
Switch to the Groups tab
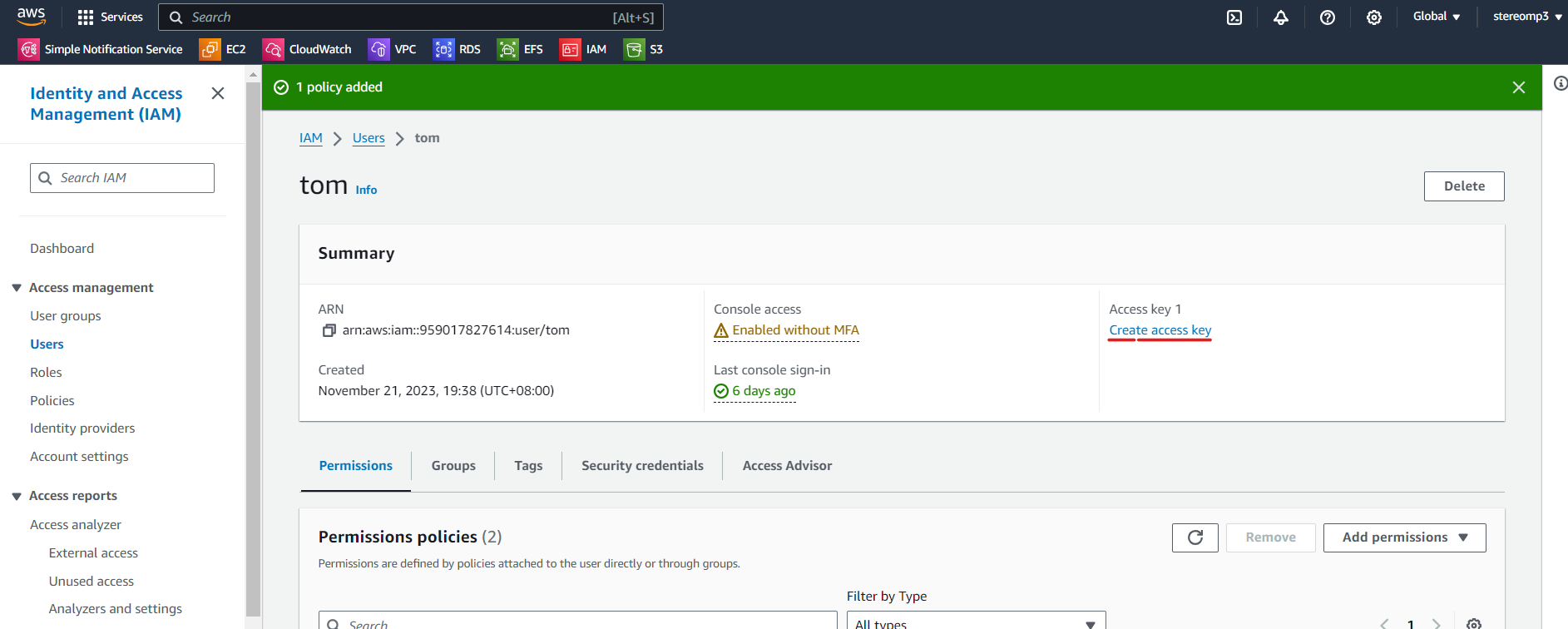[453, 466]
